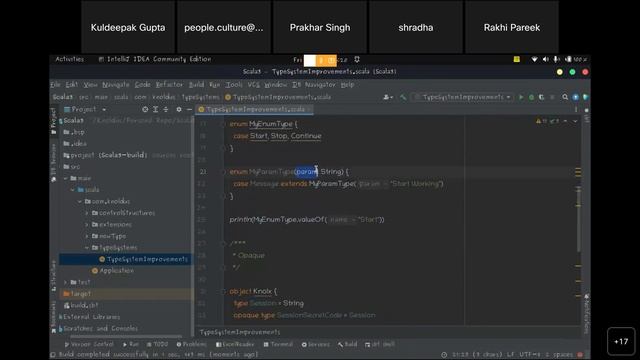Expand the extensions package
This screenshot has width=640, height=360.
[x=87, y=224]
